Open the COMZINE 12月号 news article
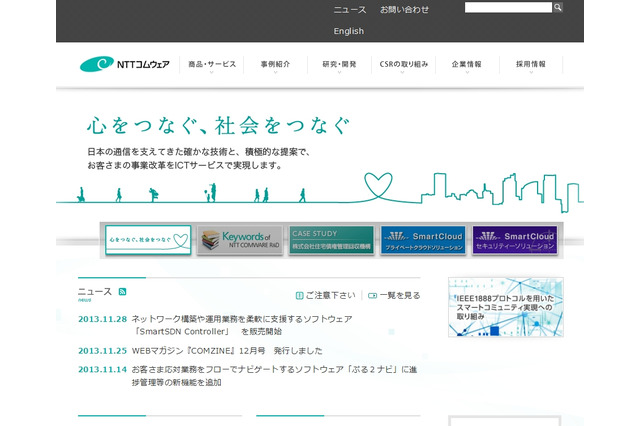 click(227, 351)
